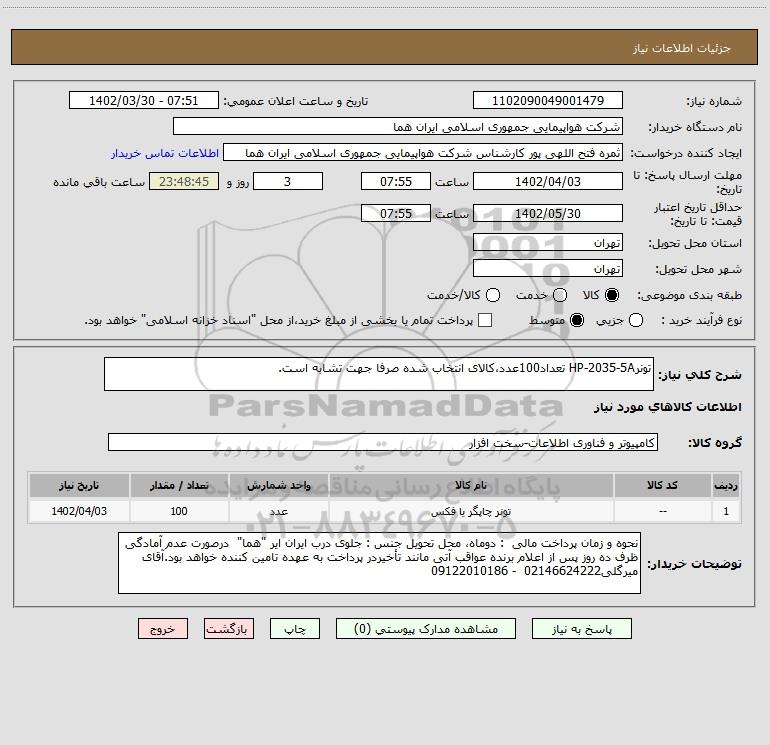This screenshot has height=745, width=770.
Task: Click the تونر چاپگر یا فکس item cell
Action: (470, 511)
